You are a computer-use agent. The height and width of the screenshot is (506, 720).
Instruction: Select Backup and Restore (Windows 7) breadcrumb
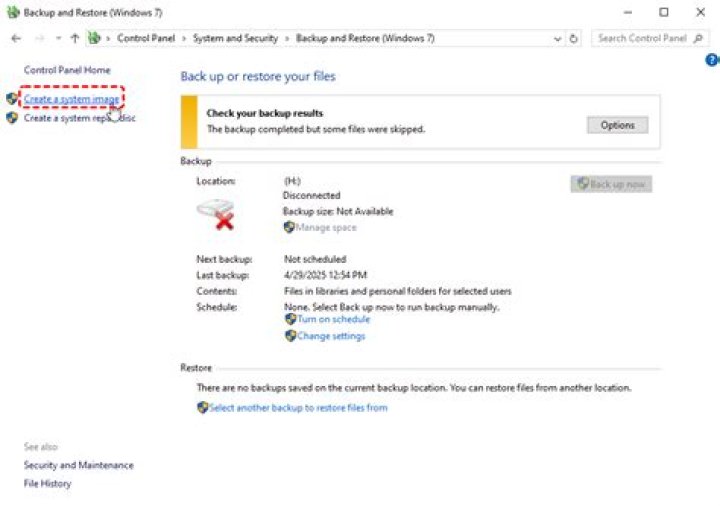365,39
